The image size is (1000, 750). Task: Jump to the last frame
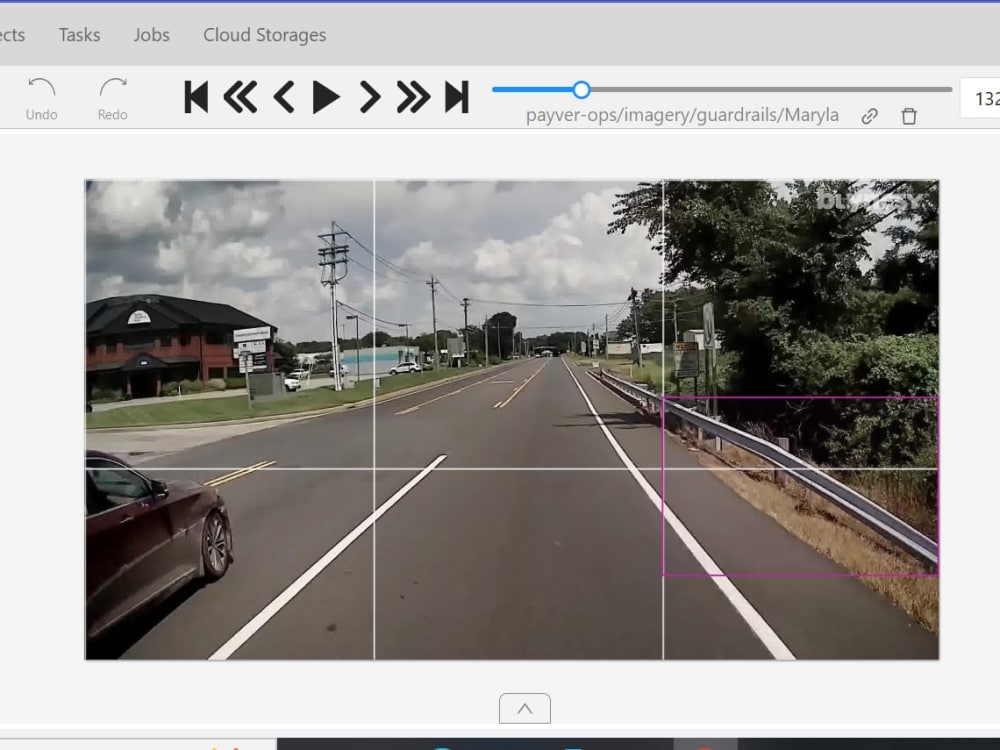click(457, 97)
